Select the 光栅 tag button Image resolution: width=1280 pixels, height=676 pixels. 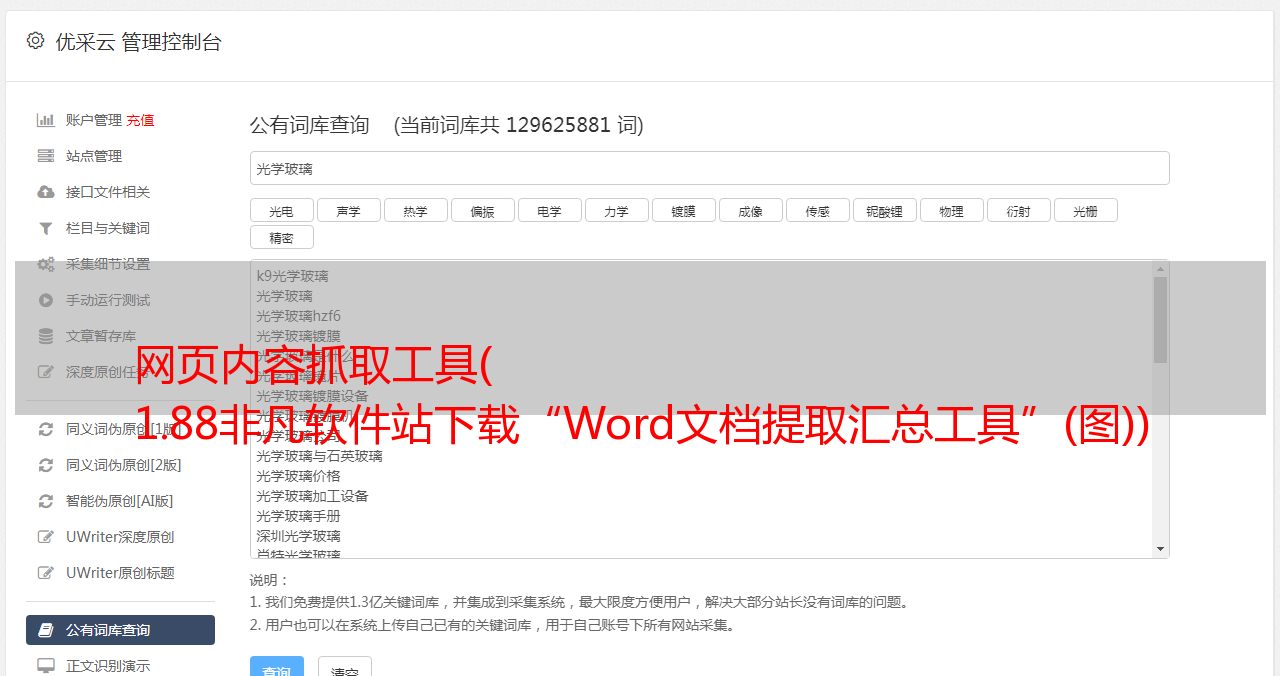[x=1086, y=210]
